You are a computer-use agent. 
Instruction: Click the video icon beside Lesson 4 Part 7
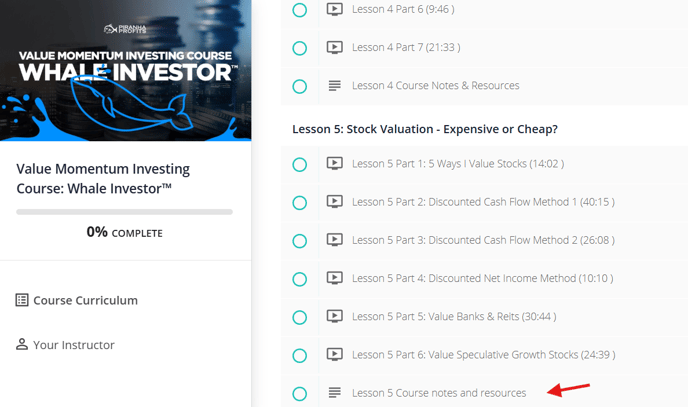click(x=334, y=47)
